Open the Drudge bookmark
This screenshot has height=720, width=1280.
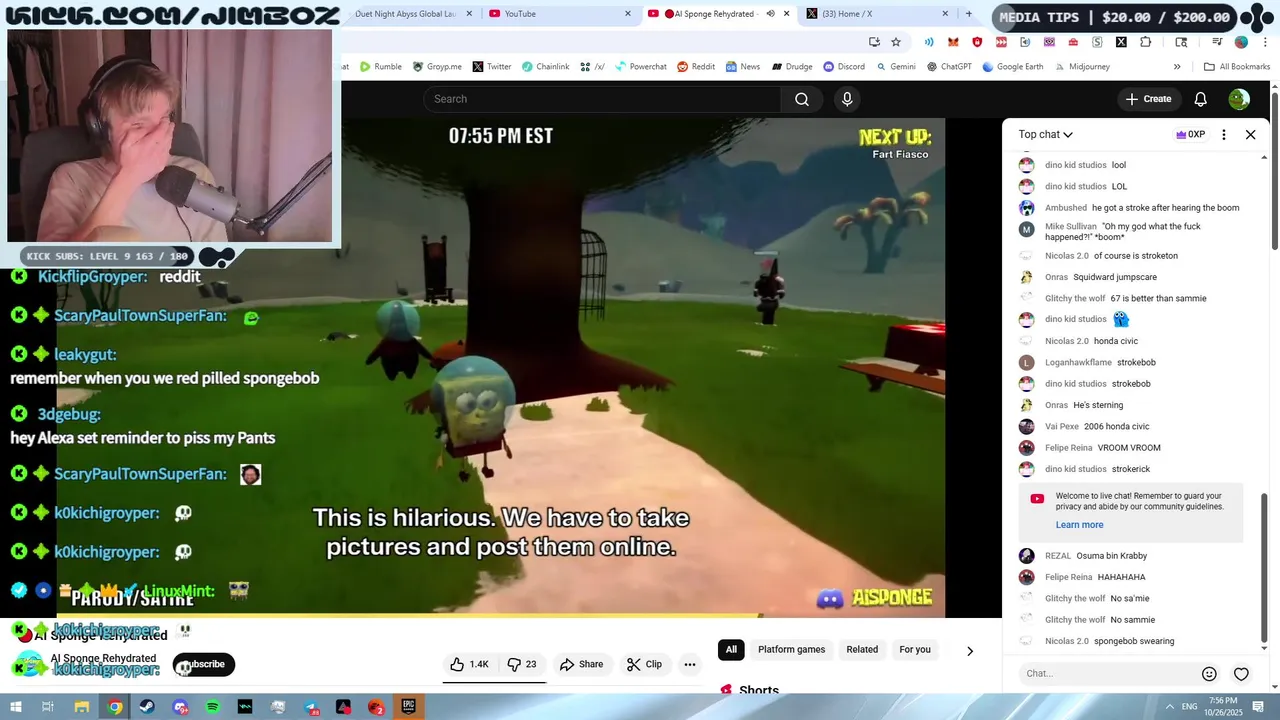point(791,67)
